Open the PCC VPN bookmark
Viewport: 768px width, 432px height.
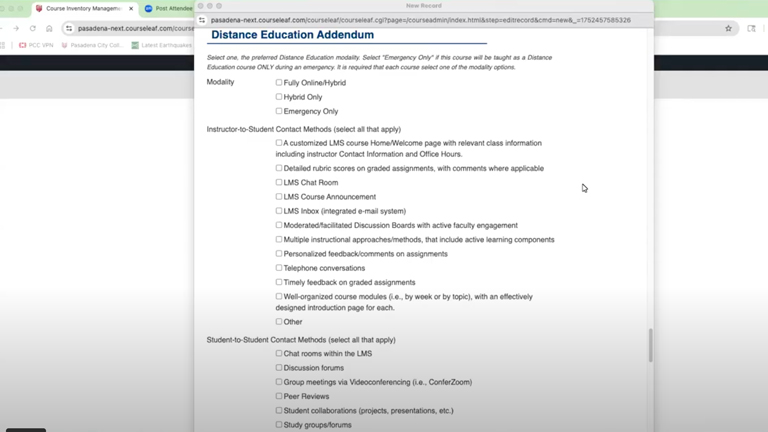(x=36, y=45)
